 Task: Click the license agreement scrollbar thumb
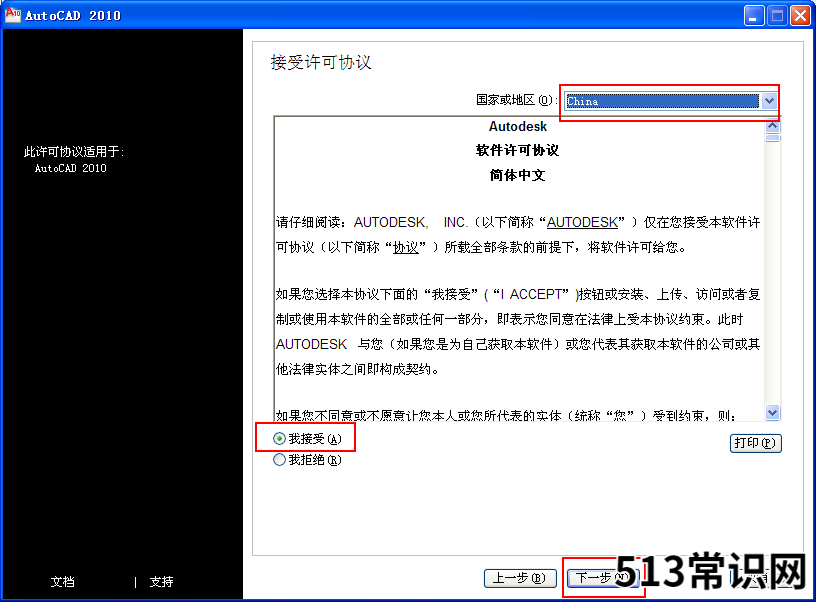pyautogui.click(x=772, y=138)
